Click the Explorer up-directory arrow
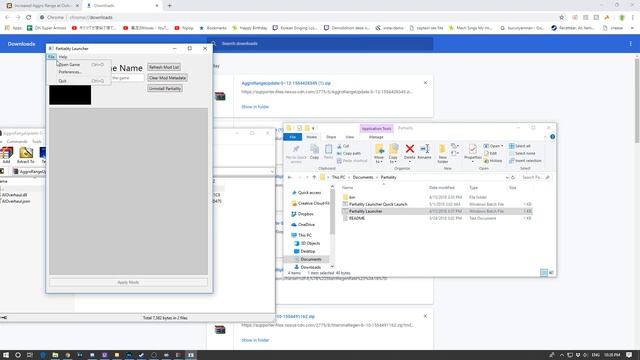 [x=314, y=177]
